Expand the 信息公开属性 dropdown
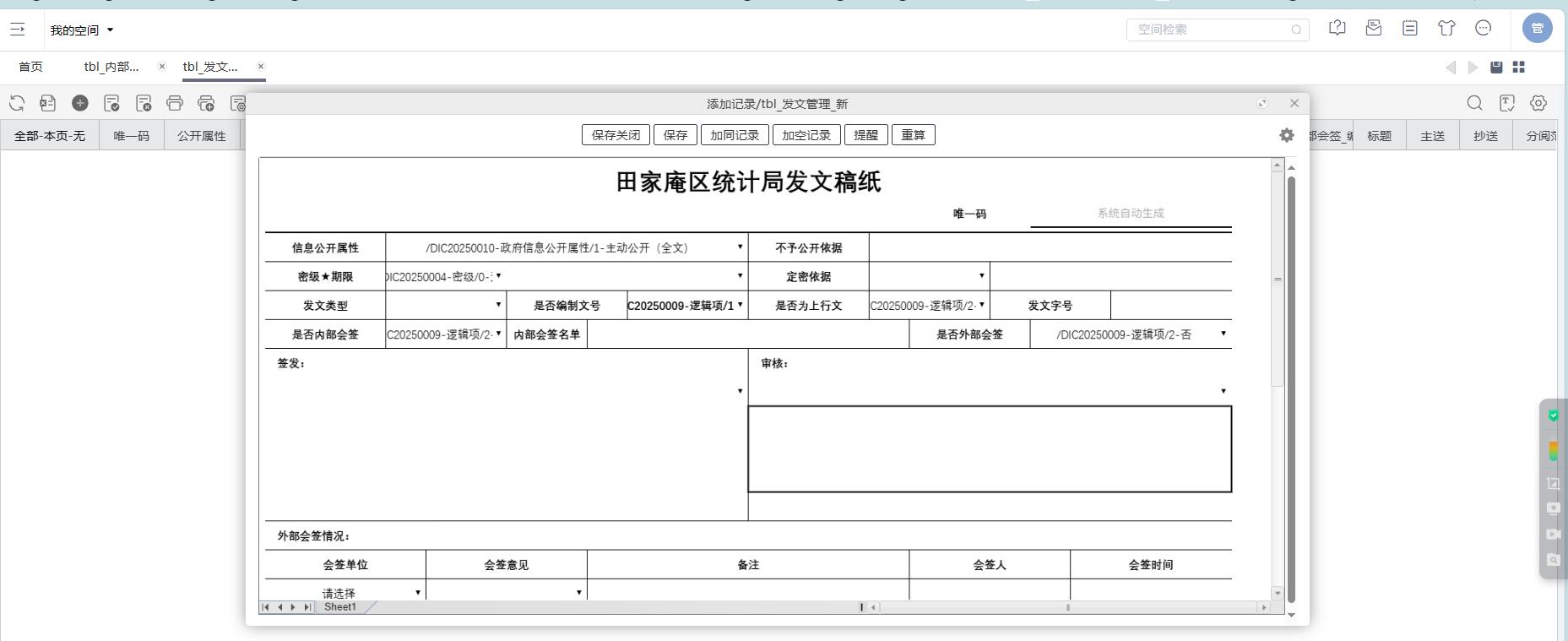This screenshot has height=641, width=1568. point(740,247)
